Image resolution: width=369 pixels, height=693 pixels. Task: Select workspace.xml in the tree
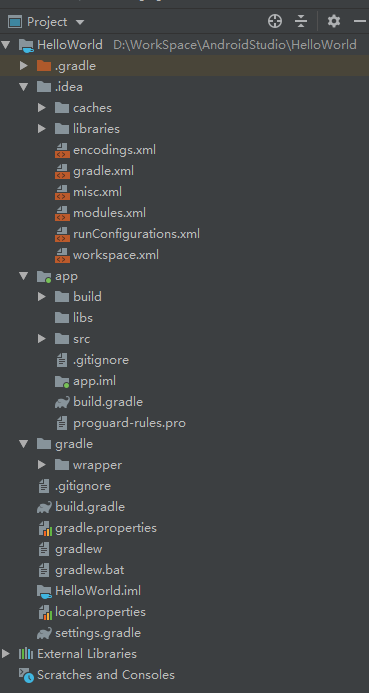[x=116, y=255]
